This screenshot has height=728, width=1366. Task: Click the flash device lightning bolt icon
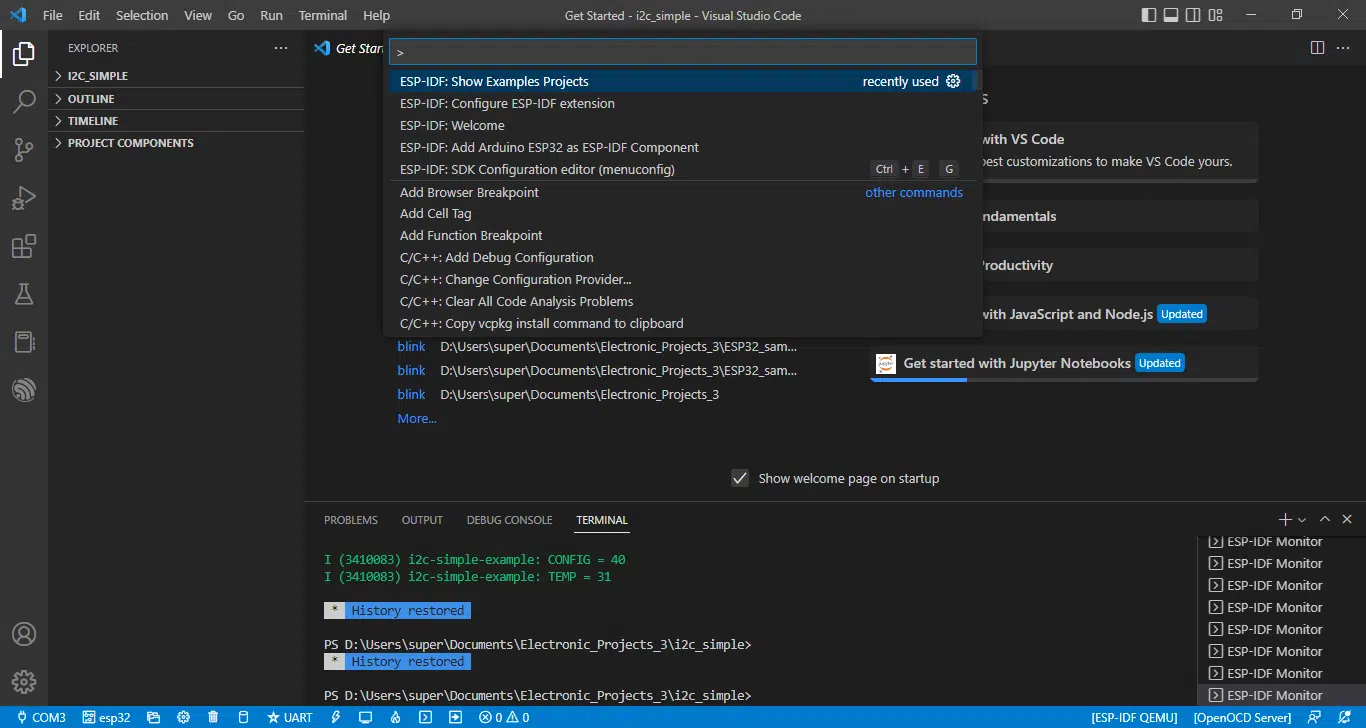[x=336, y=717]
